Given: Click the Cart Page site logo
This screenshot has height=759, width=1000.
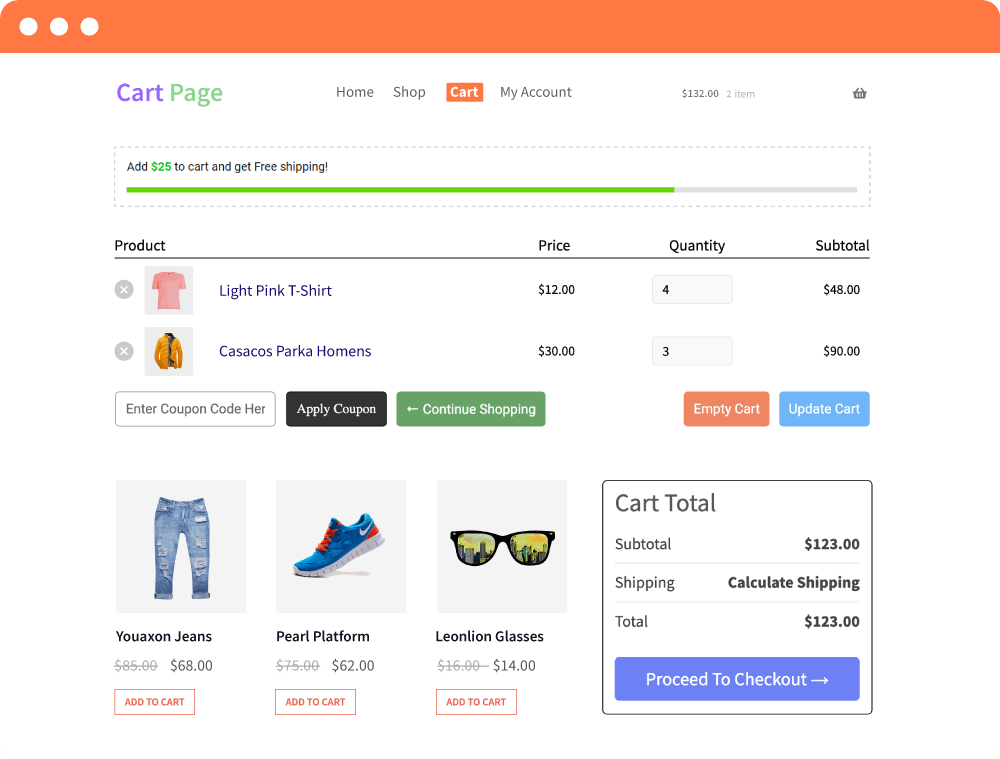Looking at the screenshot, I should point(170,93).
